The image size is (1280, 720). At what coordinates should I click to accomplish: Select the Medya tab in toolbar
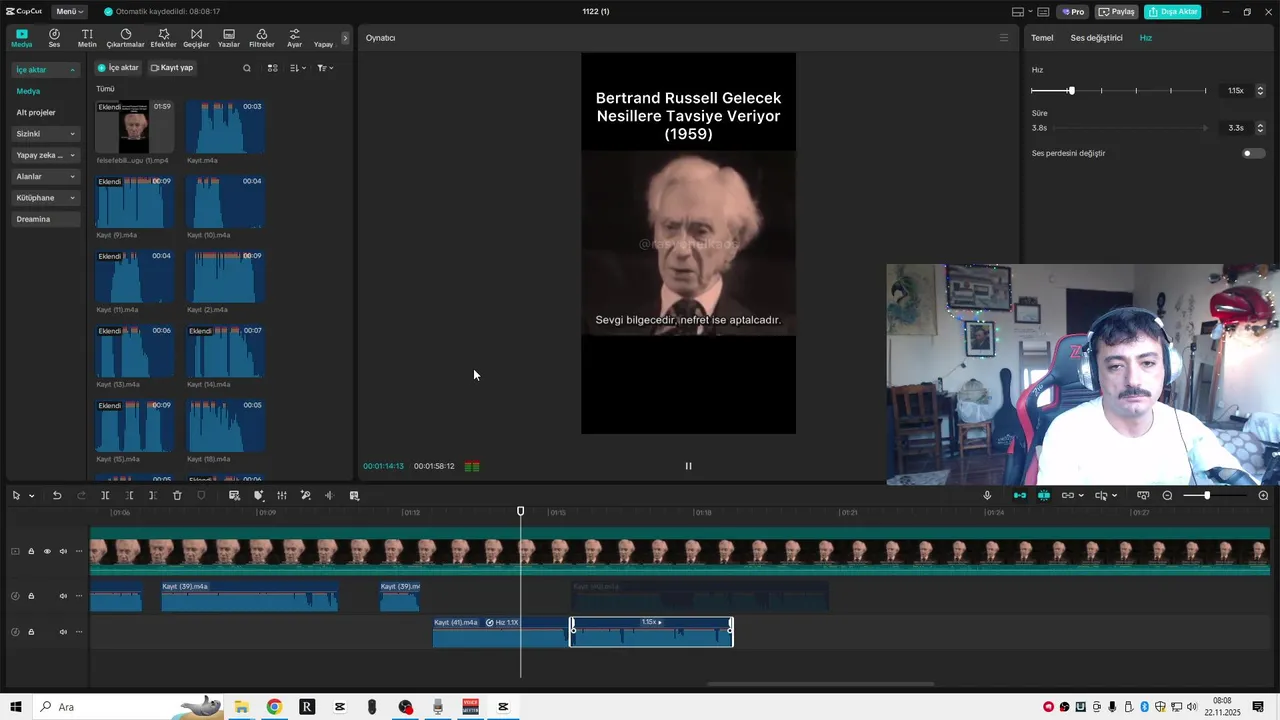[x=22, y=38]
